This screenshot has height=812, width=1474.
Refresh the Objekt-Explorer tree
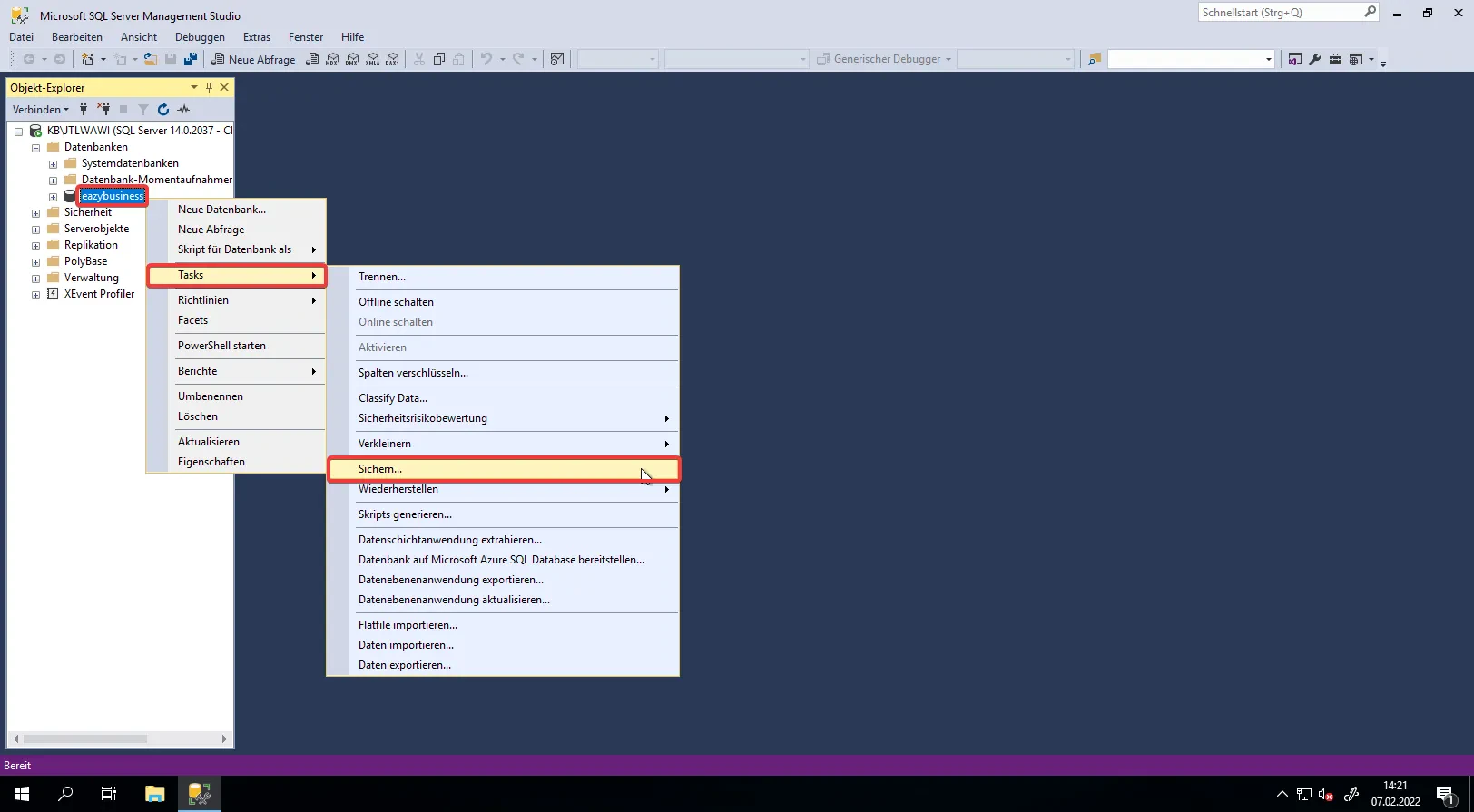click(163, 109)
